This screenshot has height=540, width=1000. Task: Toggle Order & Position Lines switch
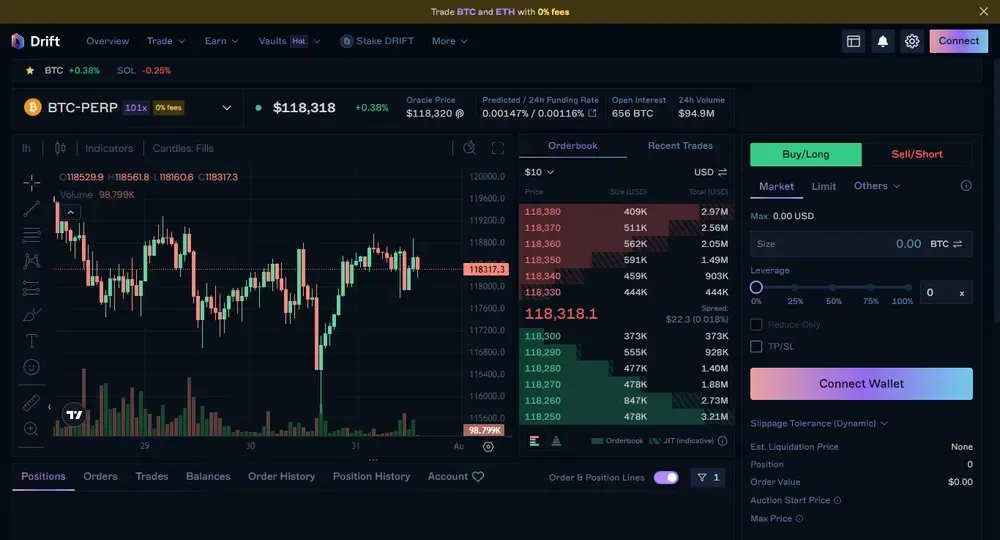(x=666, y=478)
